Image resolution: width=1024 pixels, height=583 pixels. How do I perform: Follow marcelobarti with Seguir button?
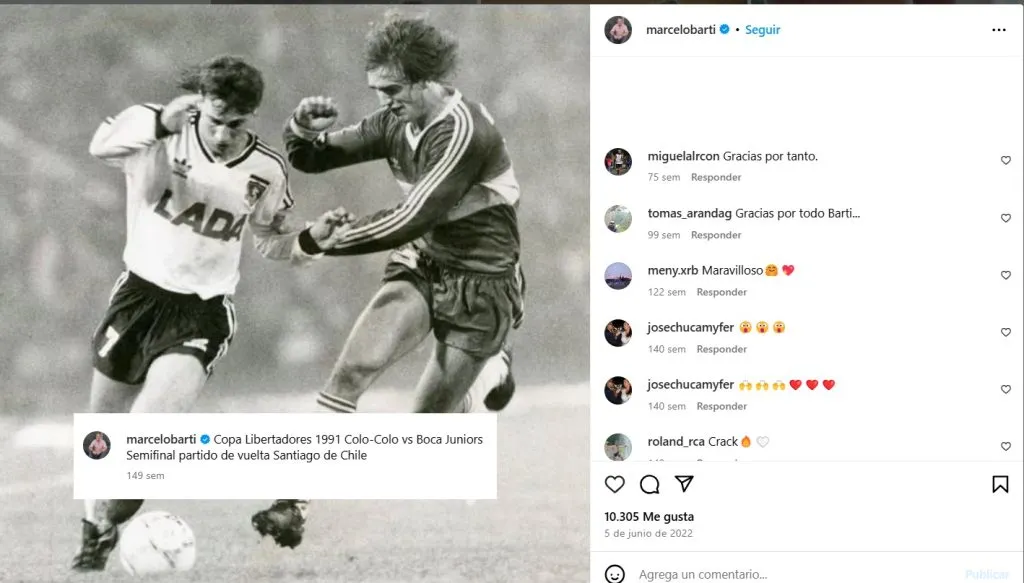click(x=763, y=30)
